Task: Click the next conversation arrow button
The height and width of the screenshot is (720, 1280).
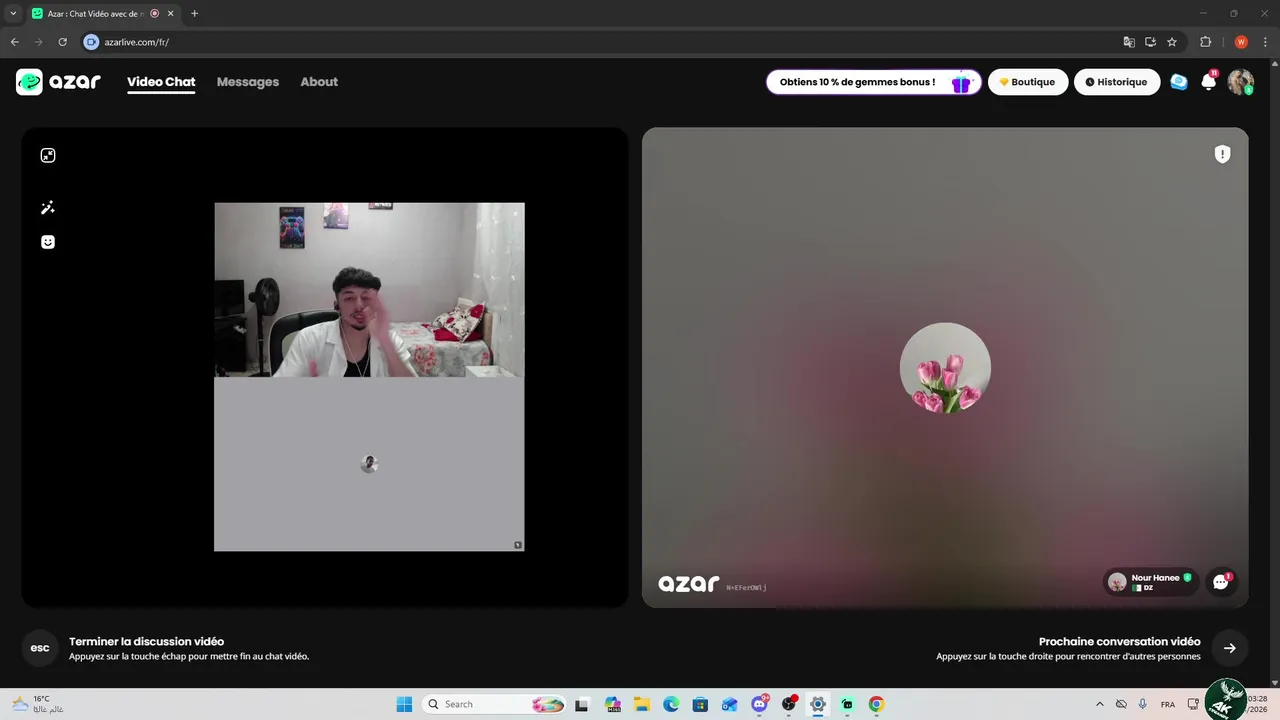Action: pyautogui.click(x=1229, y=648)
